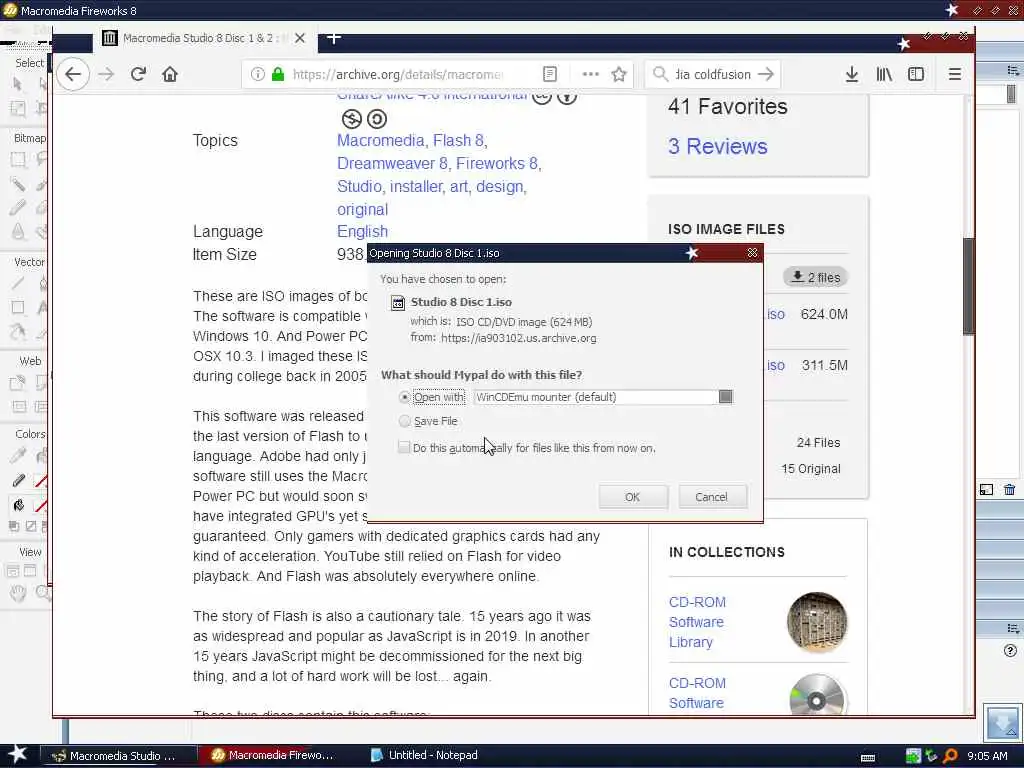Open the English language link

[x=362, y=231]
